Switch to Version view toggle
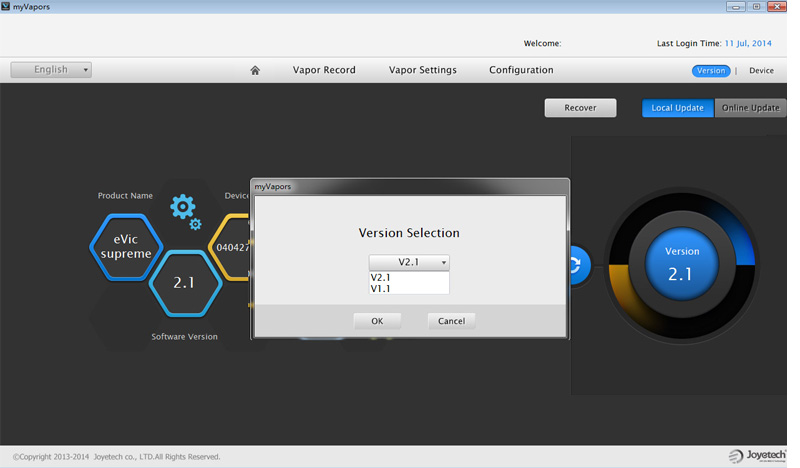The image size is (800, 468). [x=711, y=71]
